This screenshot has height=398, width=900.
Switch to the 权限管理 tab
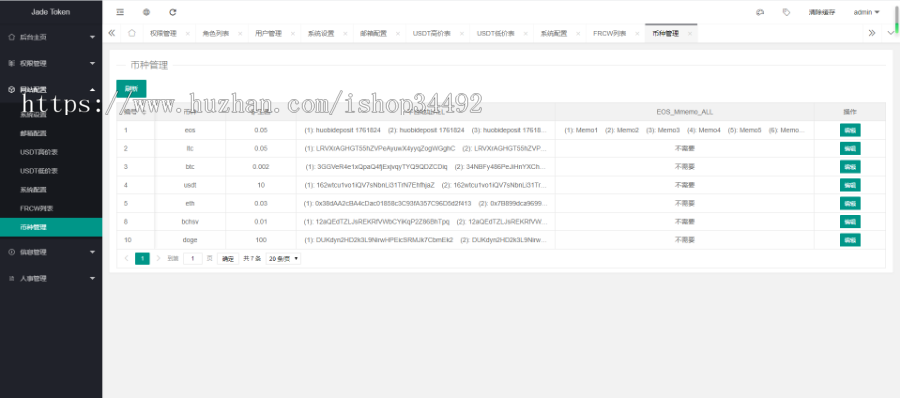point(163,33)
